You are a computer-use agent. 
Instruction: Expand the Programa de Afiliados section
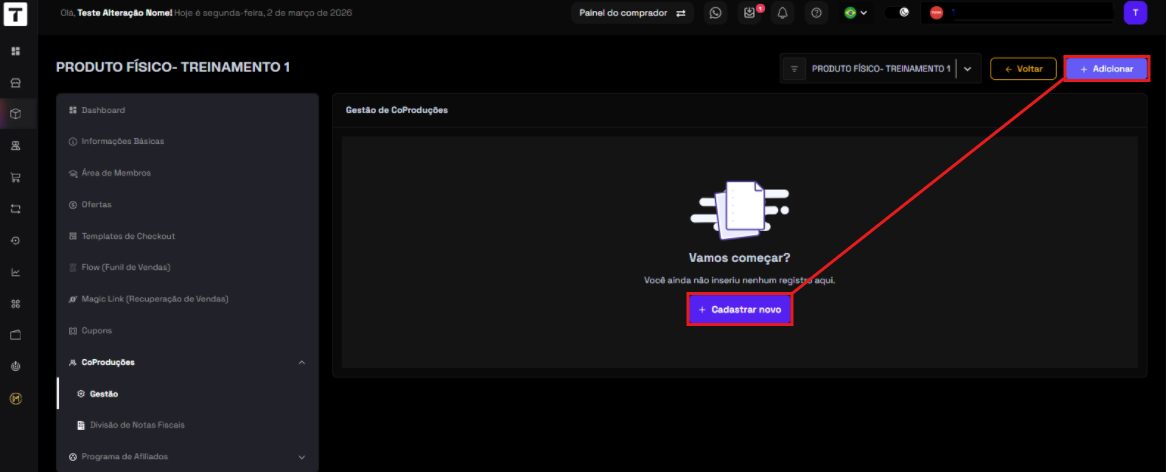coord(302,457)
